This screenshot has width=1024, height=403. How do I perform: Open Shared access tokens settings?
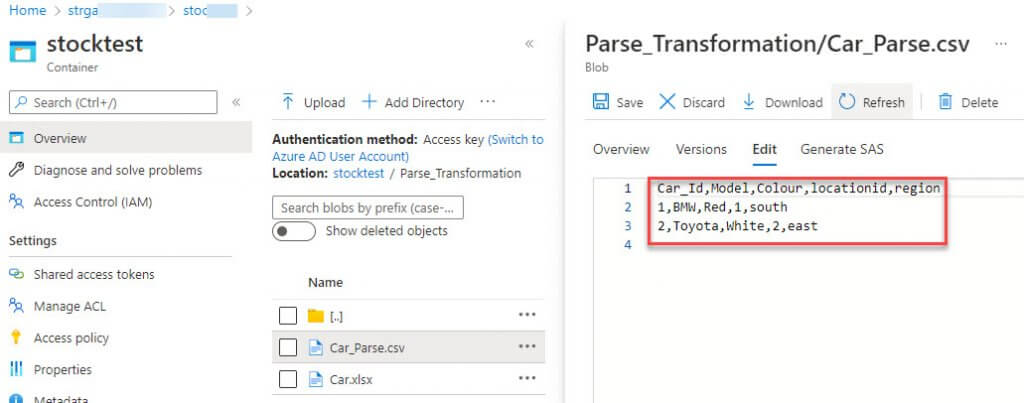tap(94, 274)
